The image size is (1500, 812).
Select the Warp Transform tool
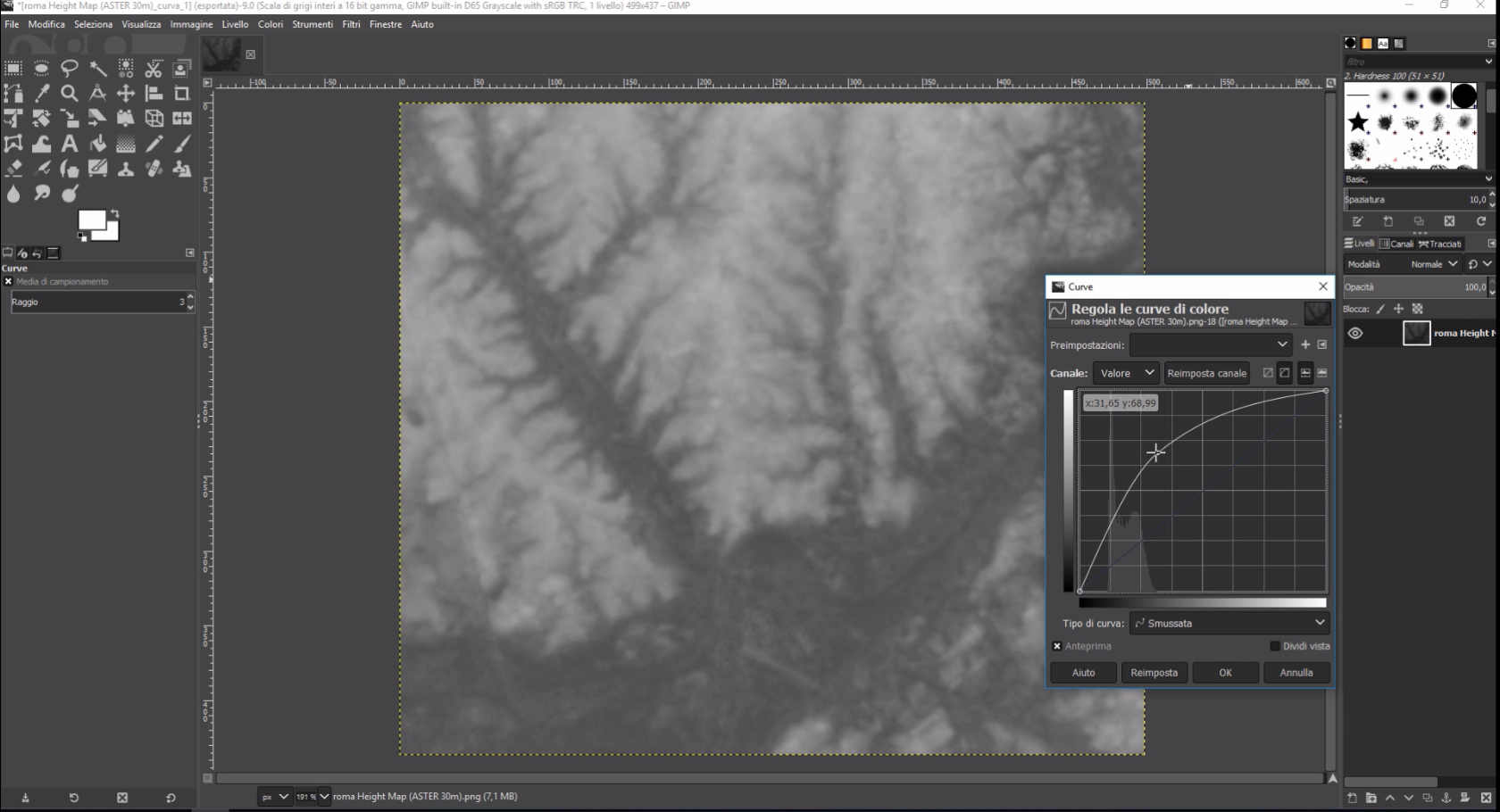pos(41,144)
